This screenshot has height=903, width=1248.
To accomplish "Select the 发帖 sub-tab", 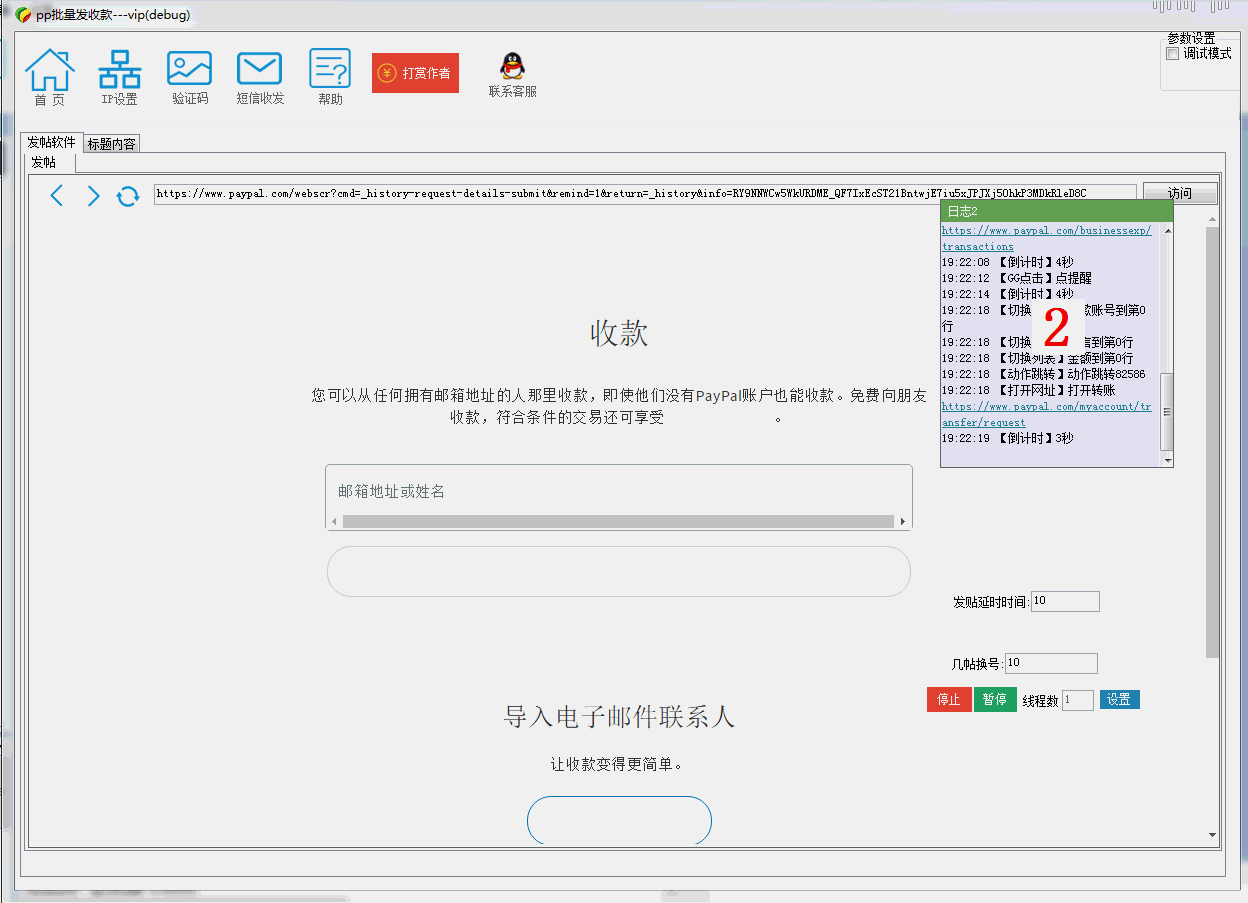I will pos(43,162).
